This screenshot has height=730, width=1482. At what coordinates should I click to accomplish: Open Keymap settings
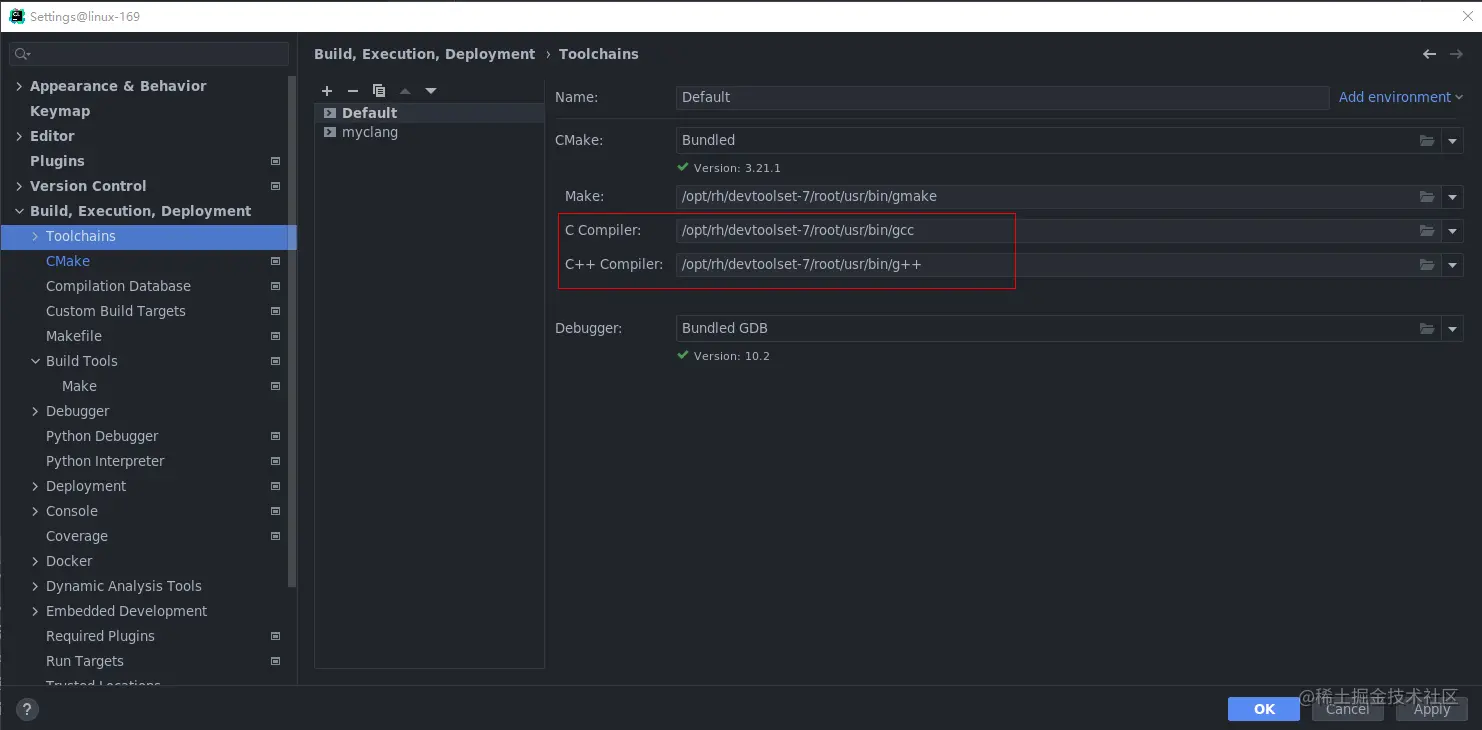(60, 111)
